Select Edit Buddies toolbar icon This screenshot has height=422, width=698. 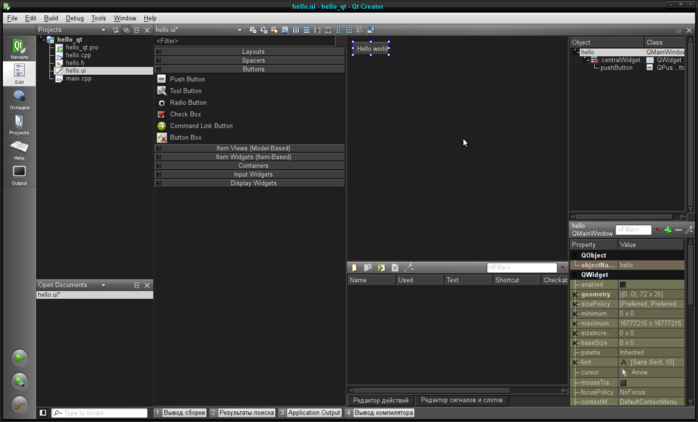274,30
